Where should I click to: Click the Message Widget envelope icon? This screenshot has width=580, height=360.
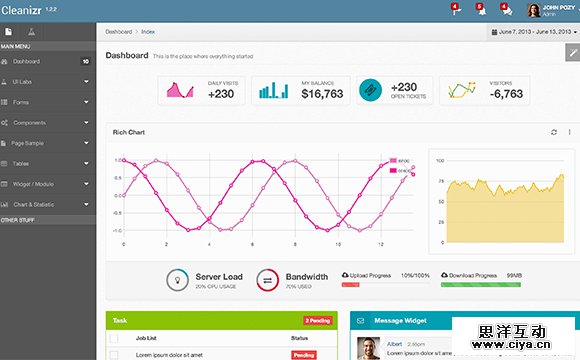pos(361,321)
